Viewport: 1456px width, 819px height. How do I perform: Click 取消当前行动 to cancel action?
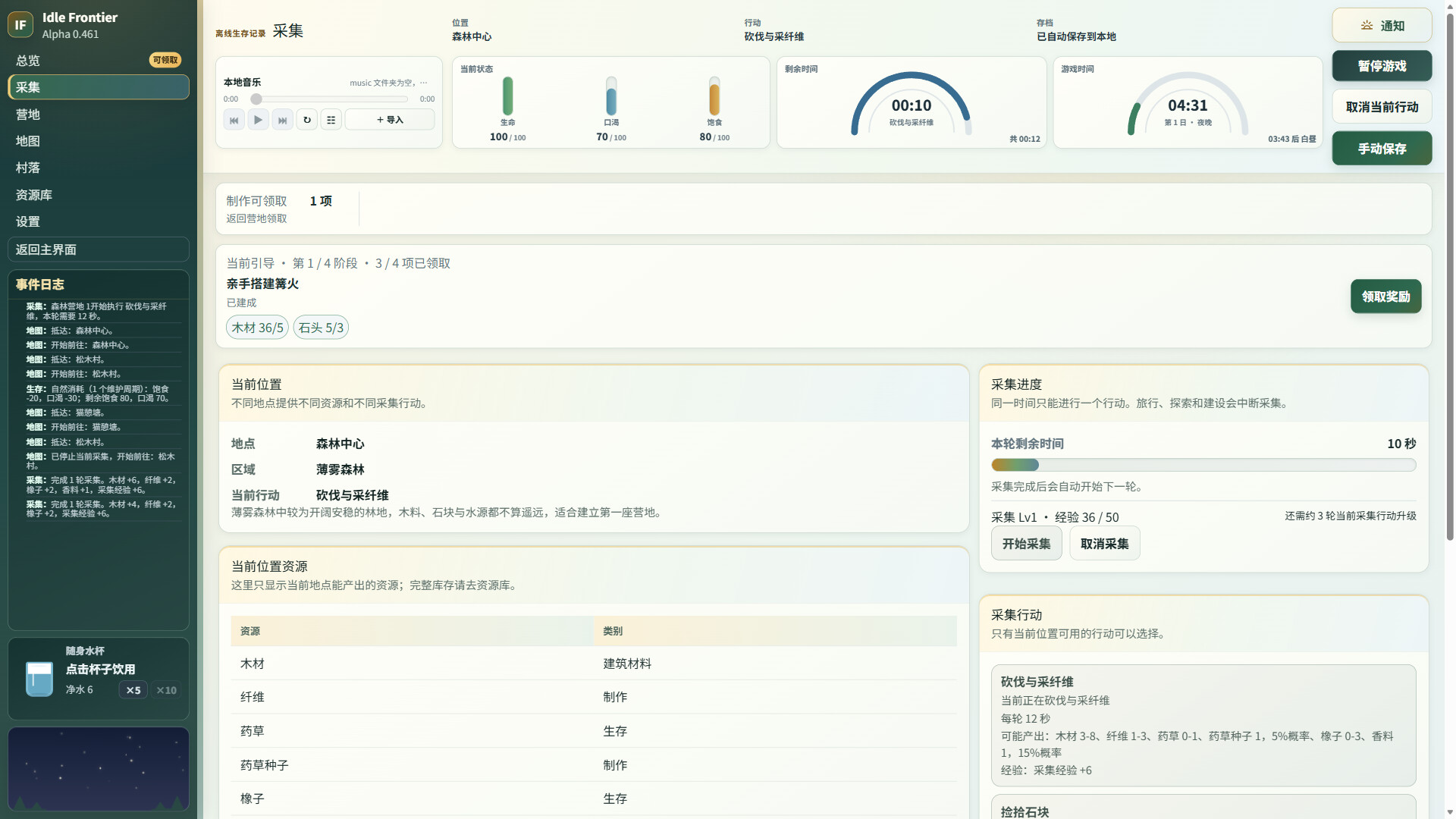(x=1382, y=107)
